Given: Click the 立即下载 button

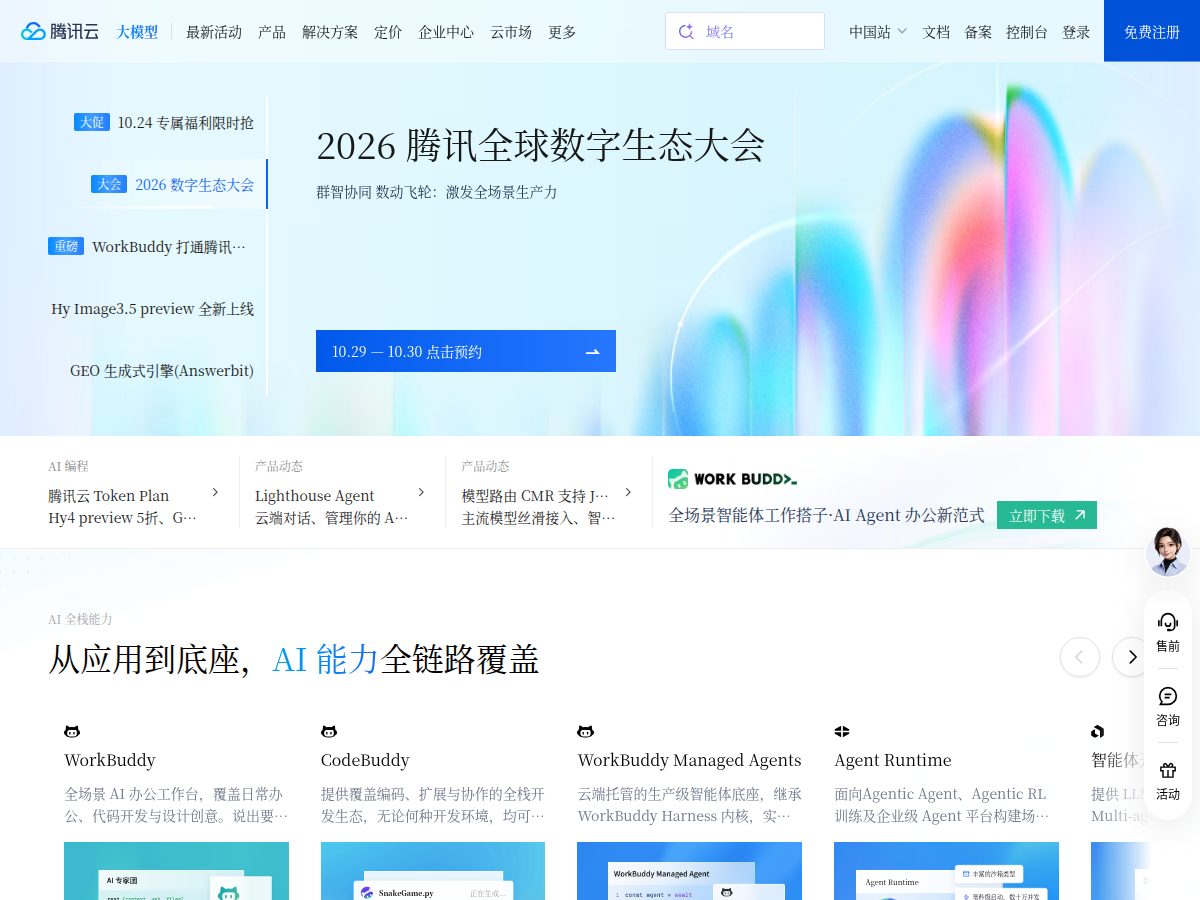Looking at the screenshot, I should click(x=1047, y=515).
